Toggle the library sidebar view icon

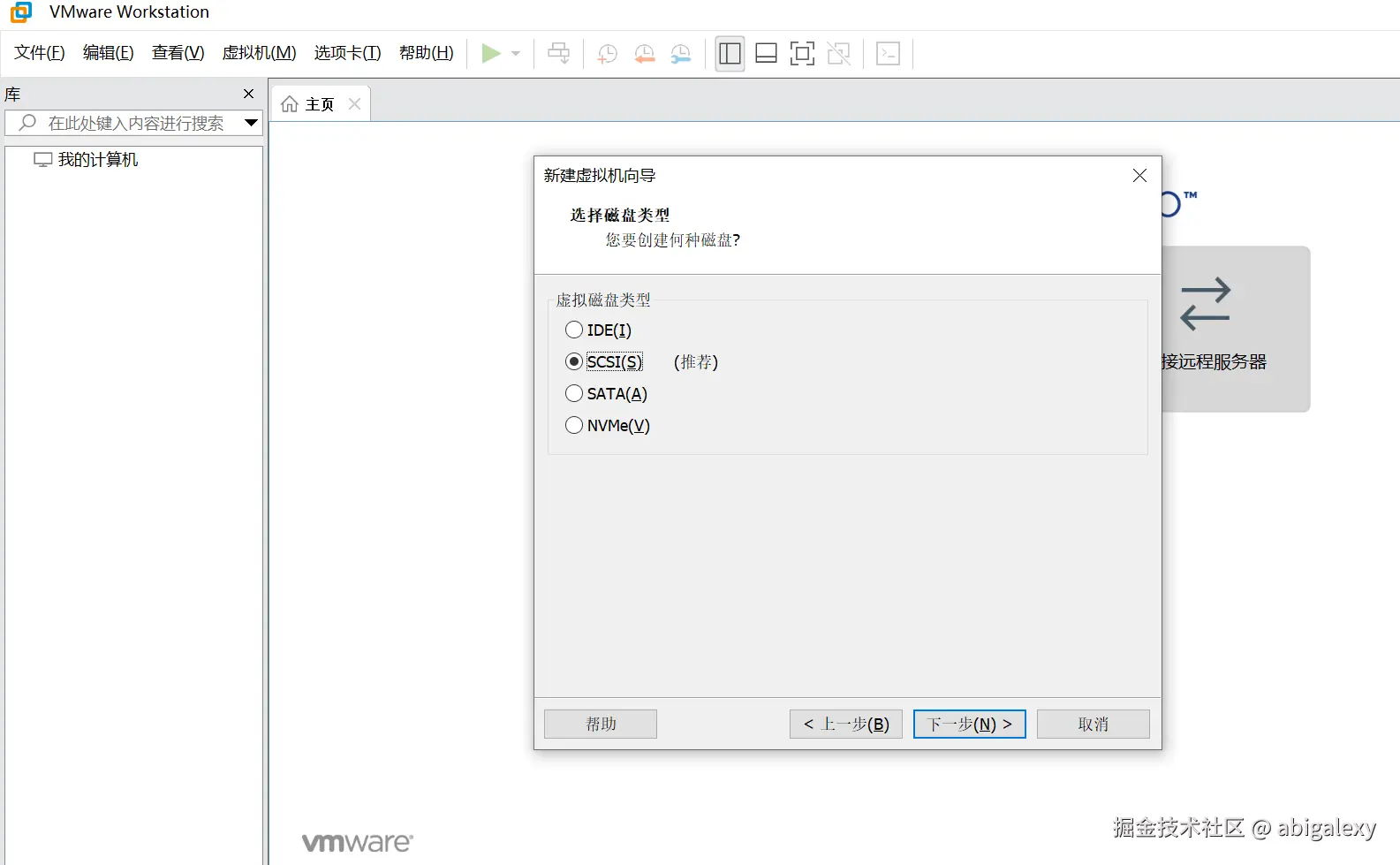click(730, 53)
